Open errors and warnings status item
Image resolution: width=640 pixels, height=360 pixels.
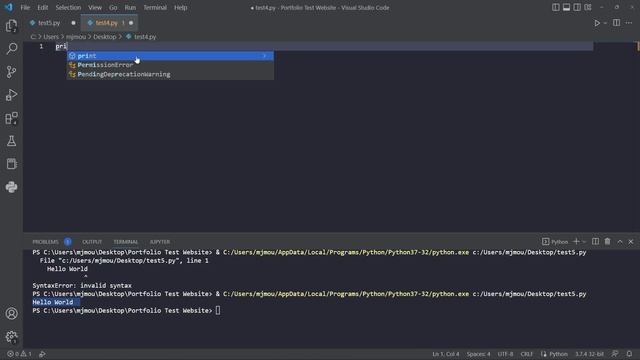coord(19,354)
